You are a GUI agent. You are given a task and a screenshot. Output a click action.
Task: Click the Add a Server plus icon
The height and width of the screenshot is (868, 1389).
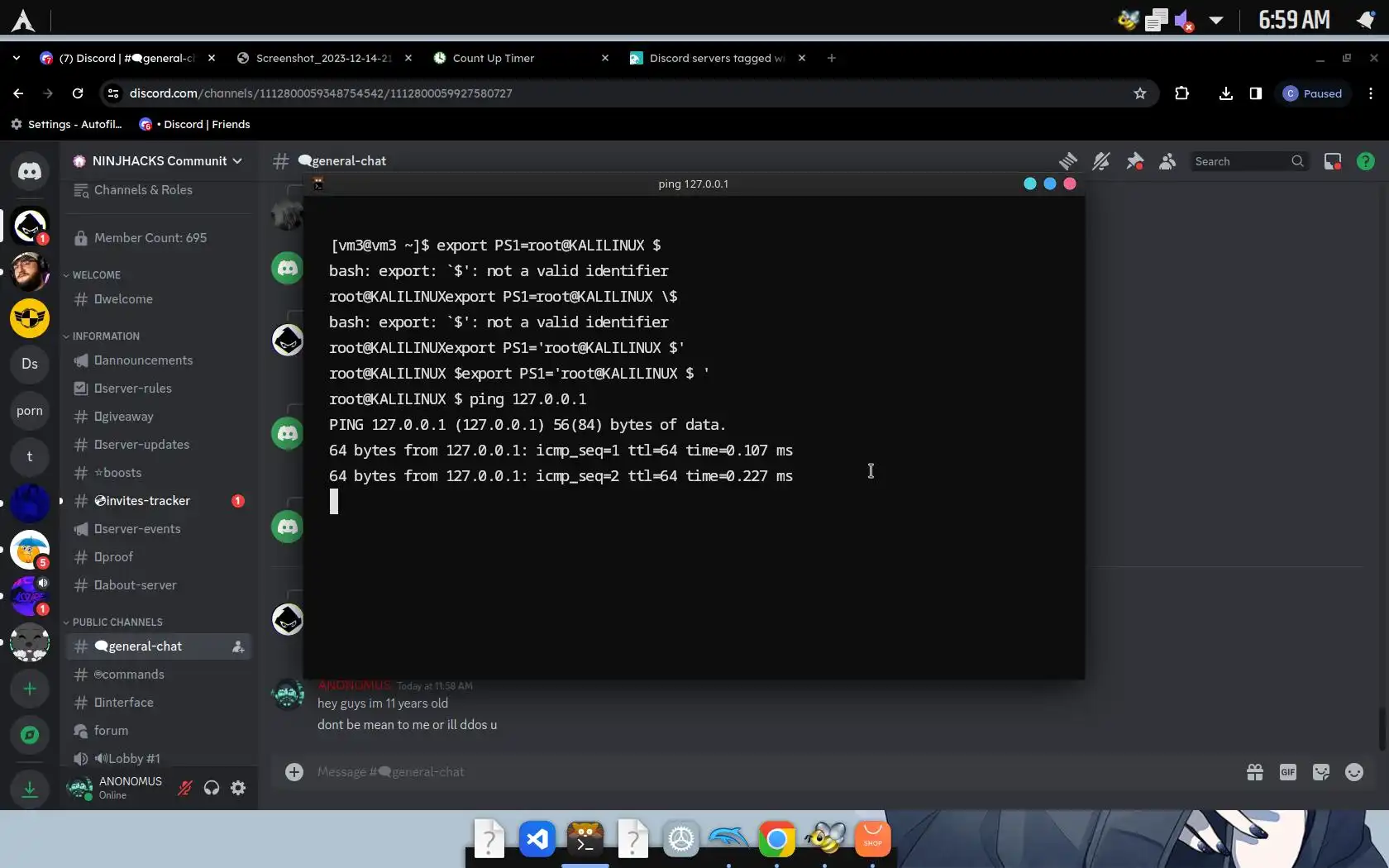[30, 689]
